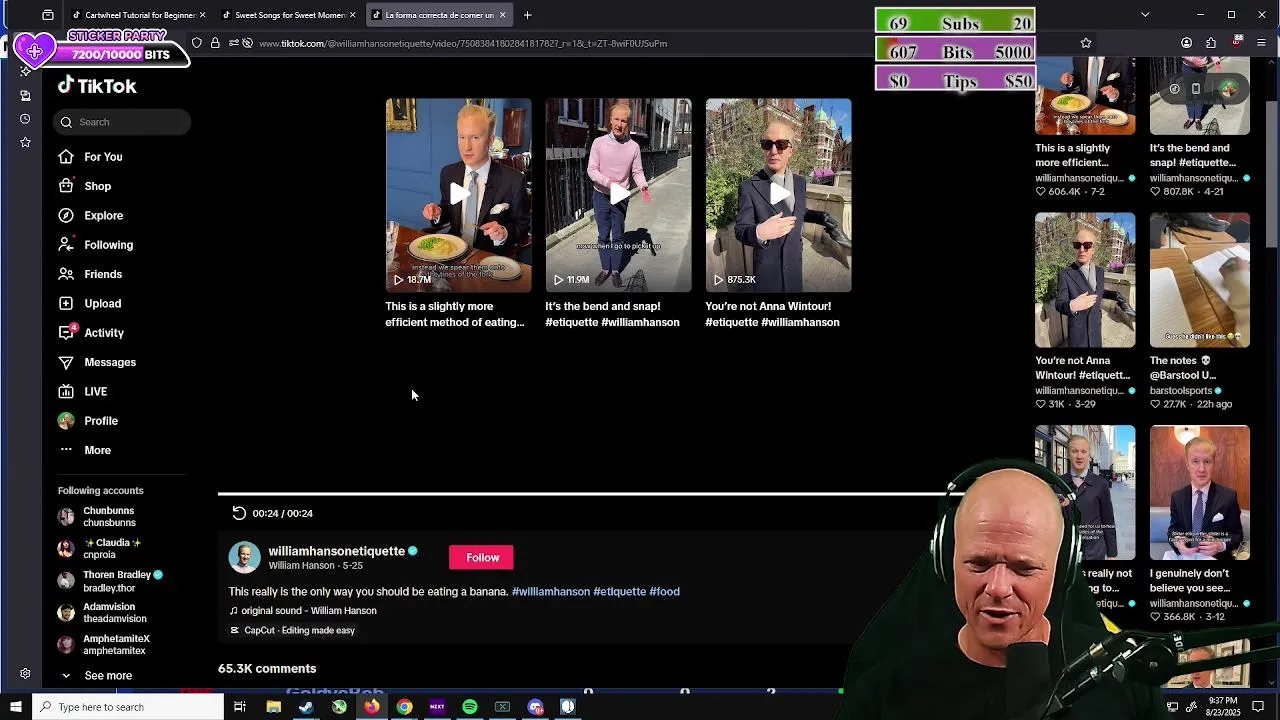Open Spotify from the taskbar
The height and width of the screenshot is (720, 1280).
470,707
